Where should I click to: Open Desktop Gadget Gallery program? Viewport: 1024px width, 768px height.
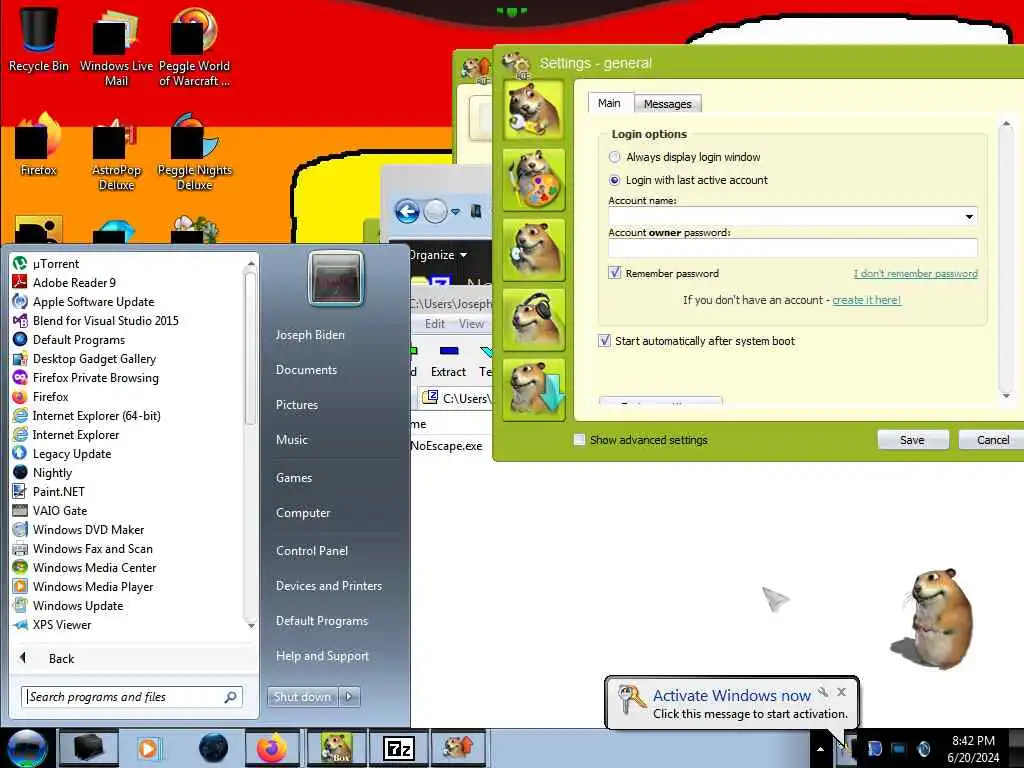tap(94, 359)
